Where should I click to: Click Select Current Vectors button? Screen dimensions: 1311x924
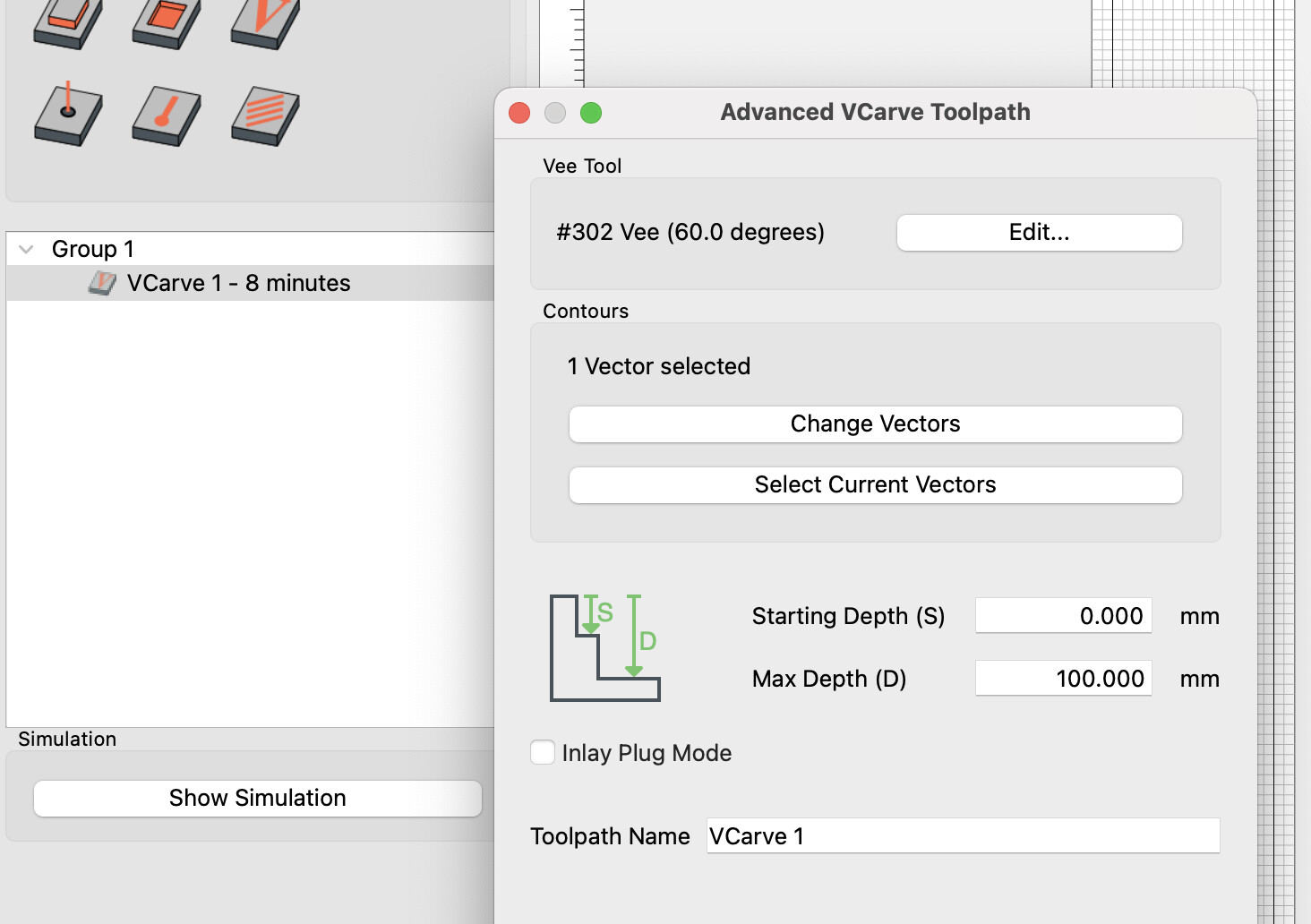click(x=876, y=484)
